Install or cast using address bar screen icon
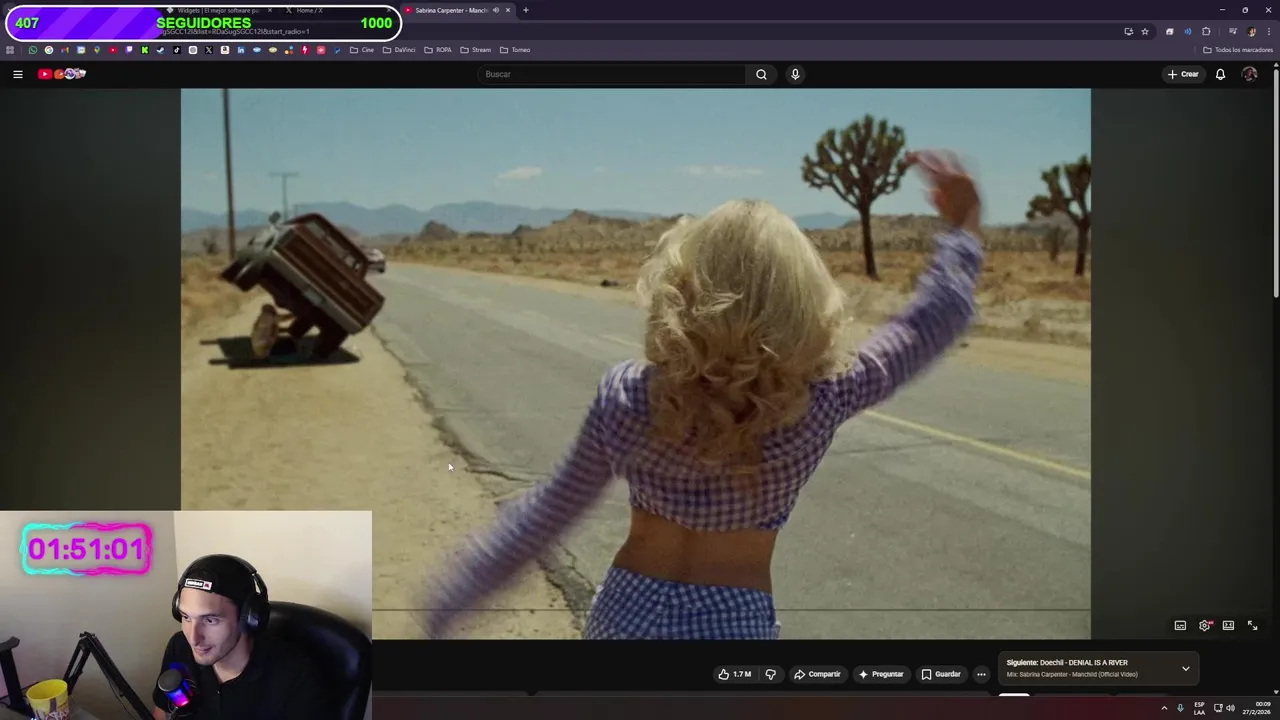 1129,32
